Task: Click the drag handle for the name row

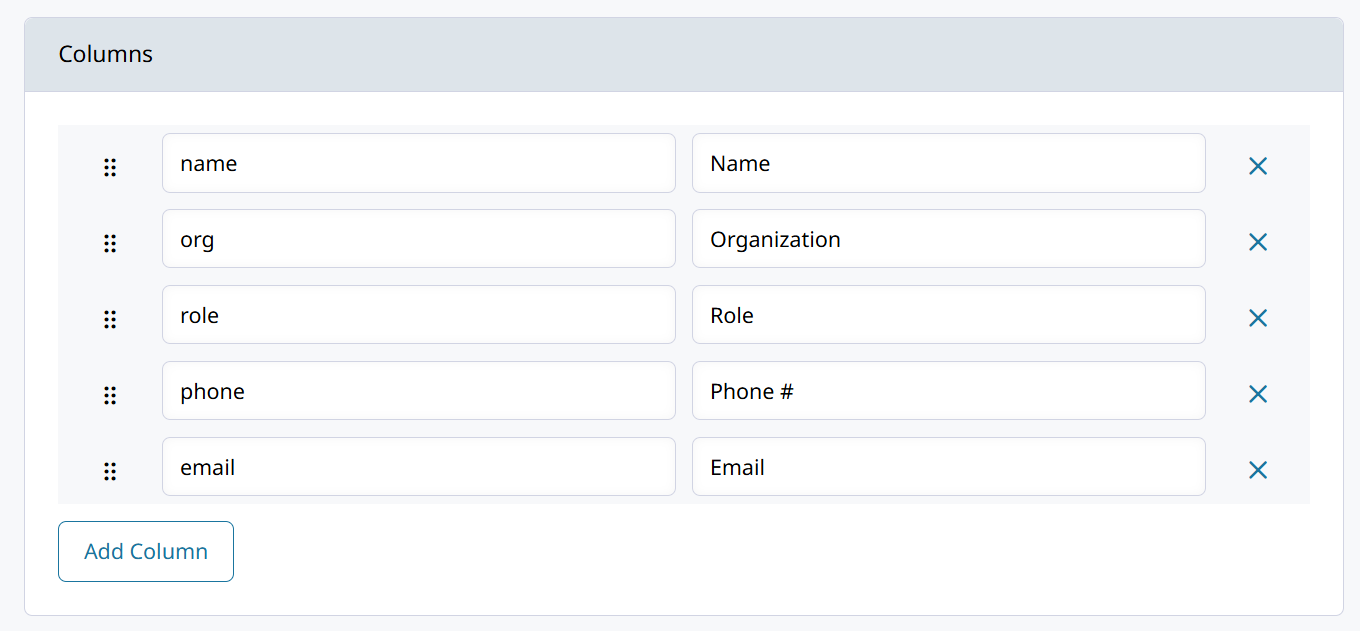Action: click(x=110, y=167)
